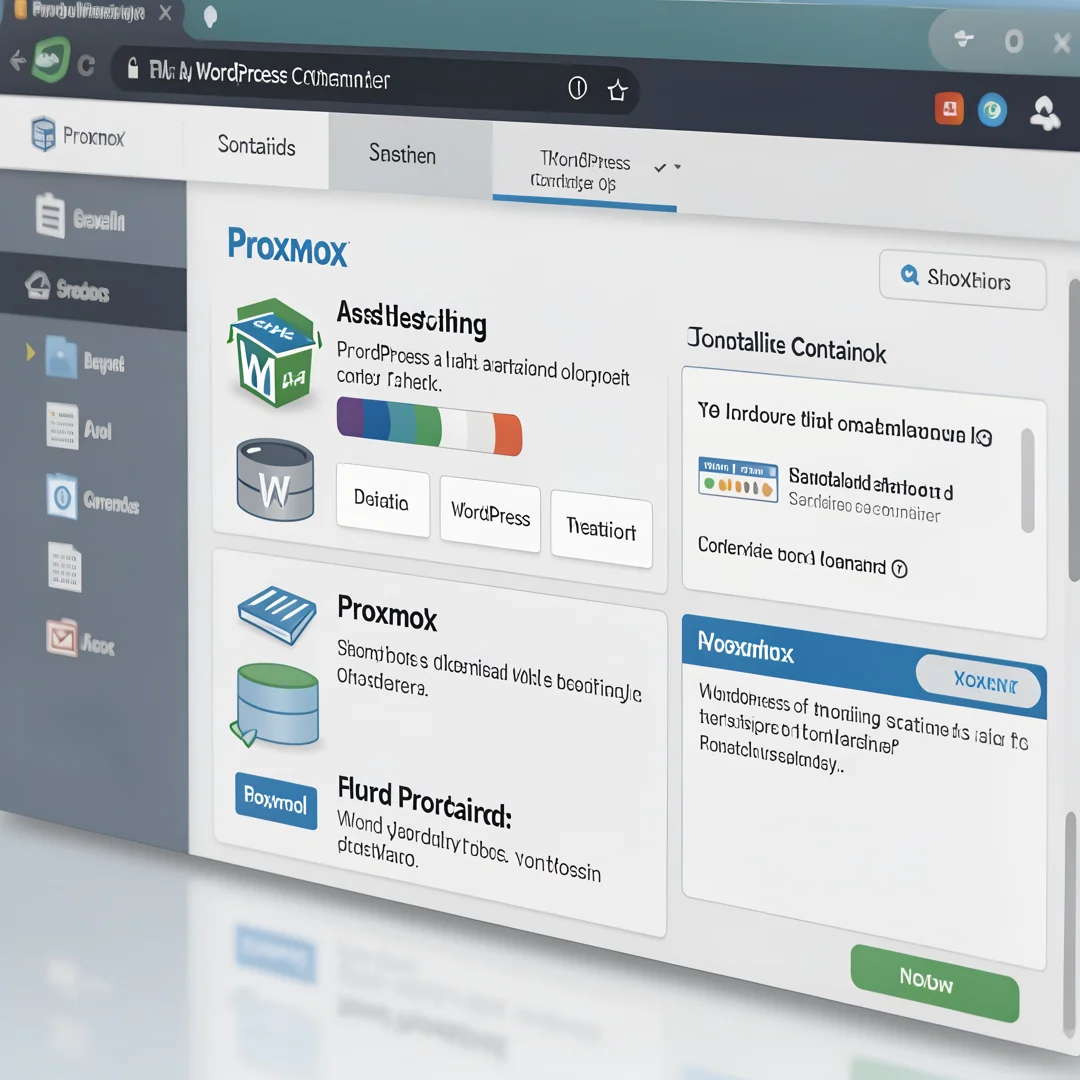Image resolution: width=1080 pixels, height=1080 pixels.
Task: Click the Conlervide bord loanand text
Action: point(791,555)
